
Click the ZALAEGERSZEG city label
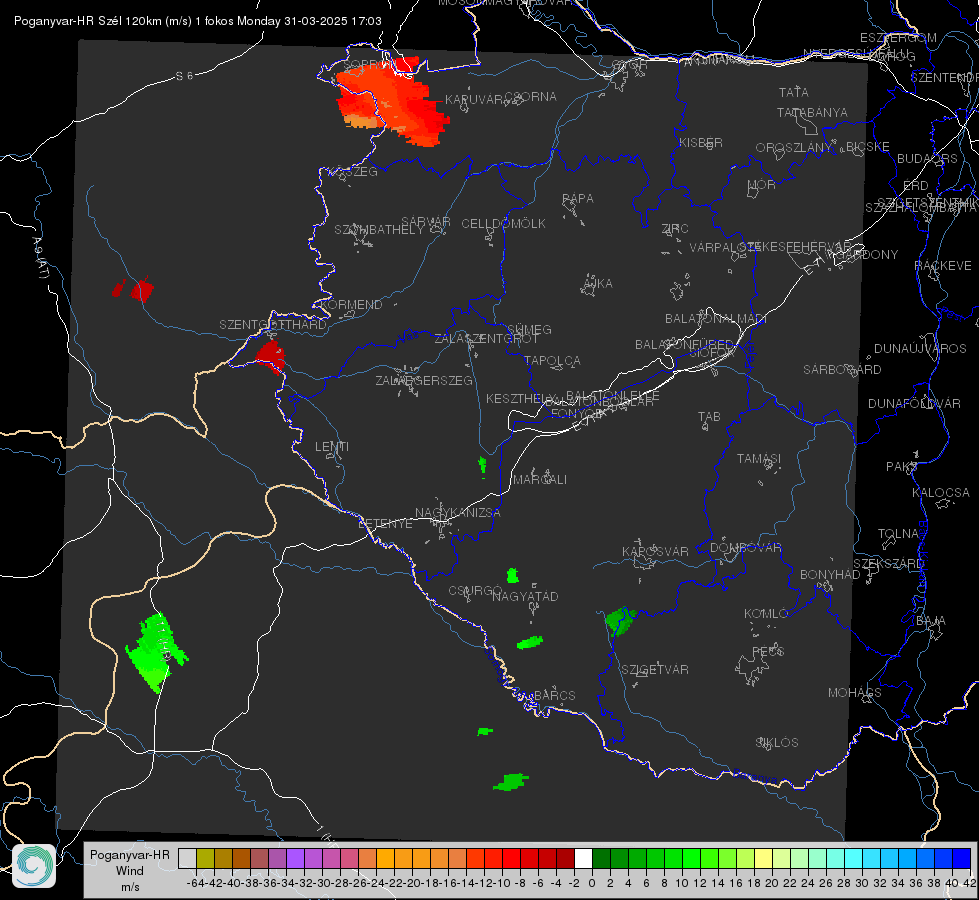coord(424,380)
